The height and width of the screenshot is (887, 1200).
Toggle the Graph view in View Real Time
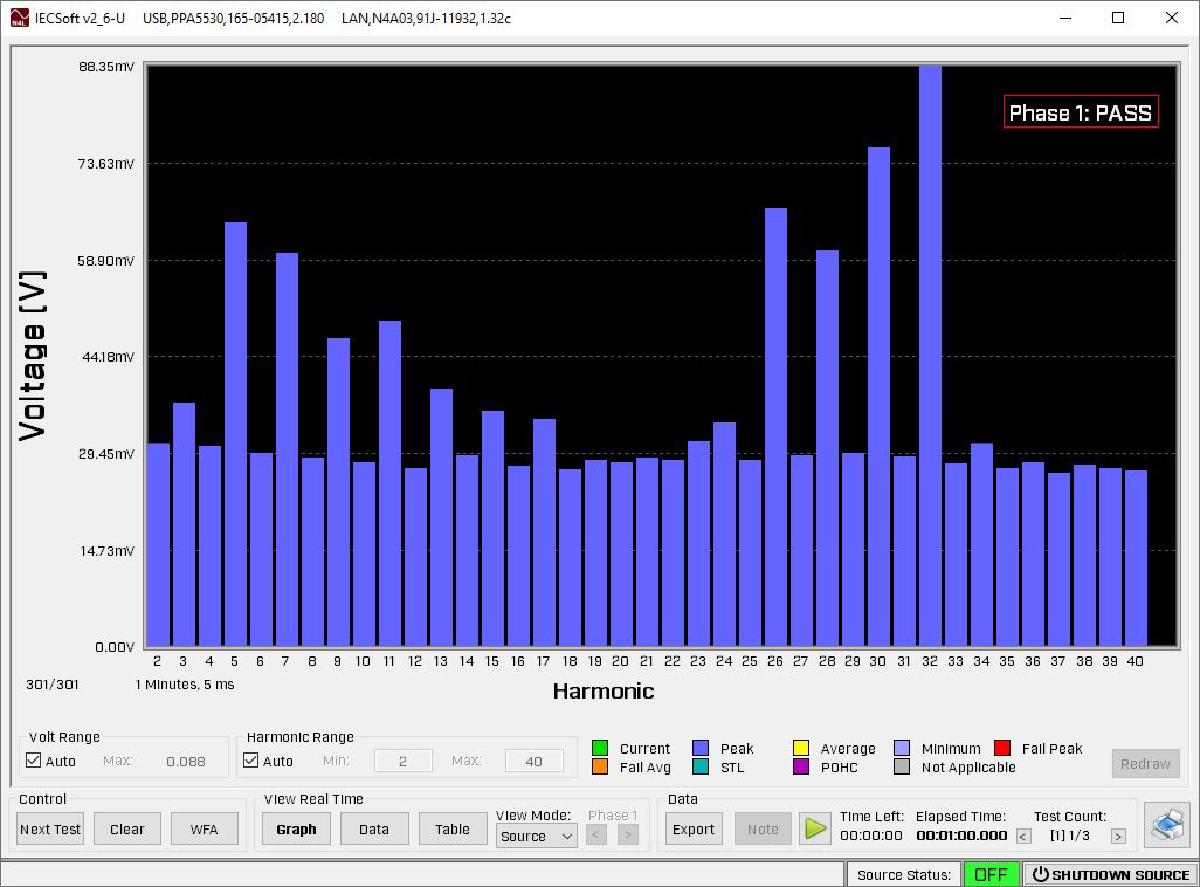pos(296,828)
